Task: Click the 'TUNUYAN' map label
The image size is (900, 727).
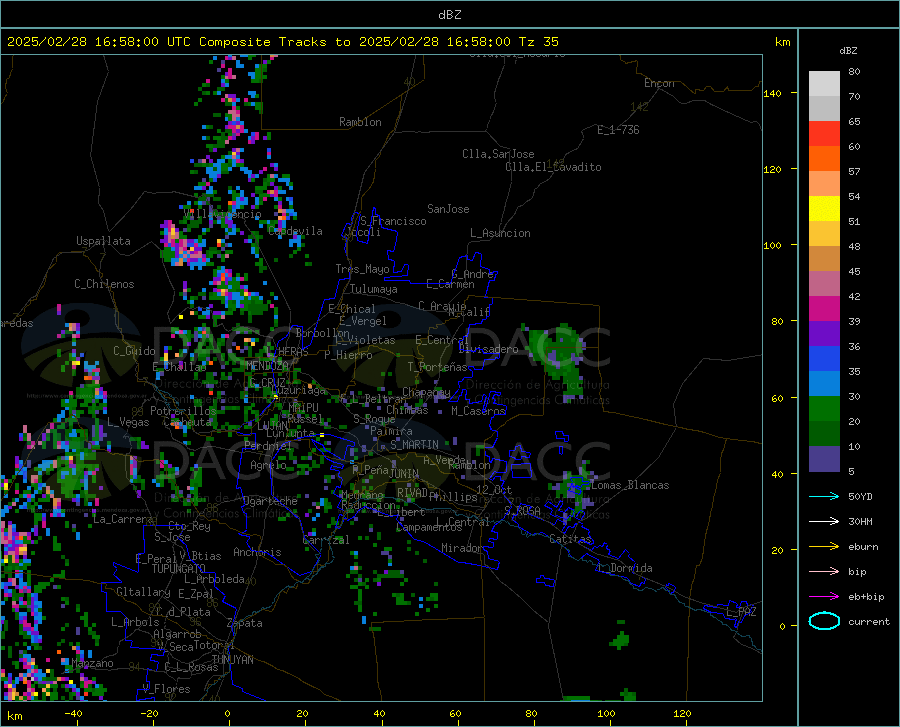Action: (x=232, y=660)
